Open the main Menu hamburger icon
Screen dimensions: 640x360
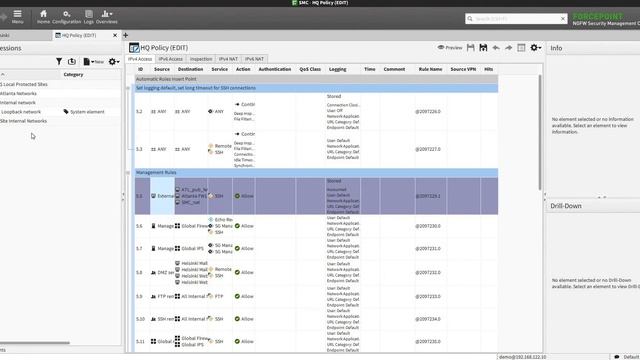[x=17, y=17]
